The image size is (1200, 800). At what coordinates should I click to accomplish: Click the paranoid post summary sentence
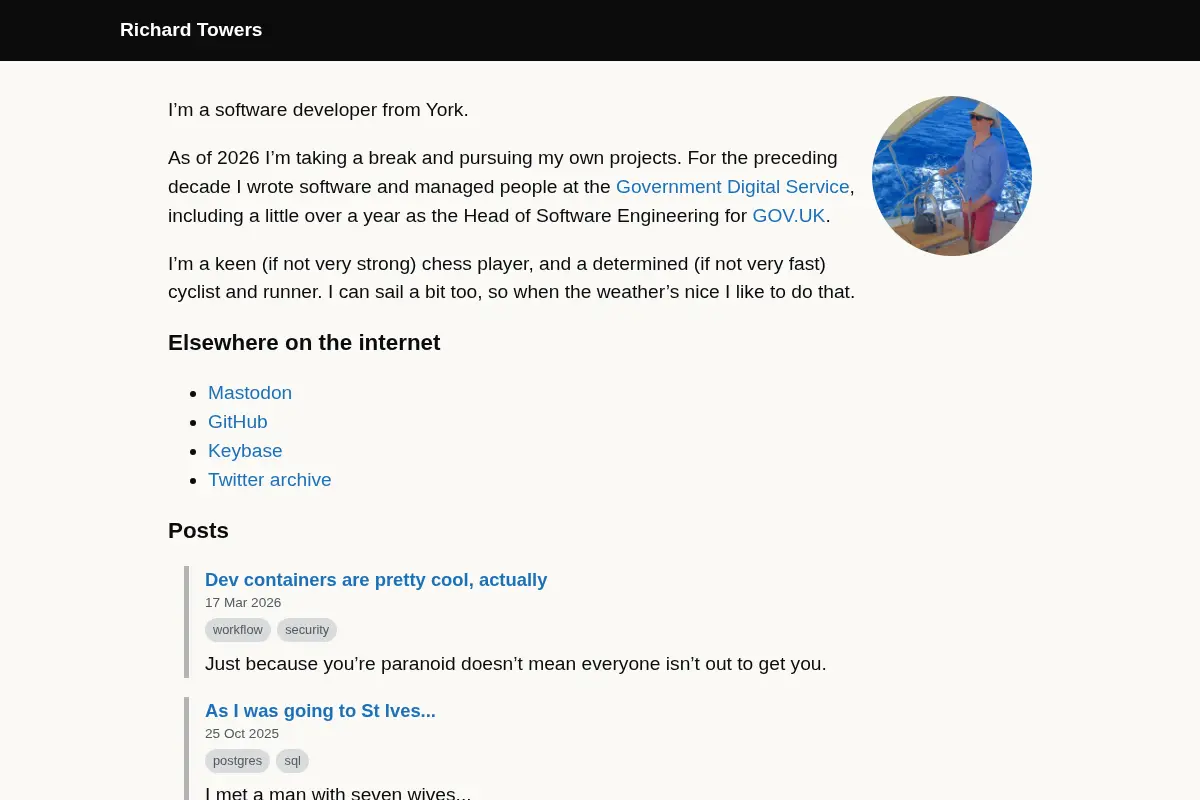516,664
